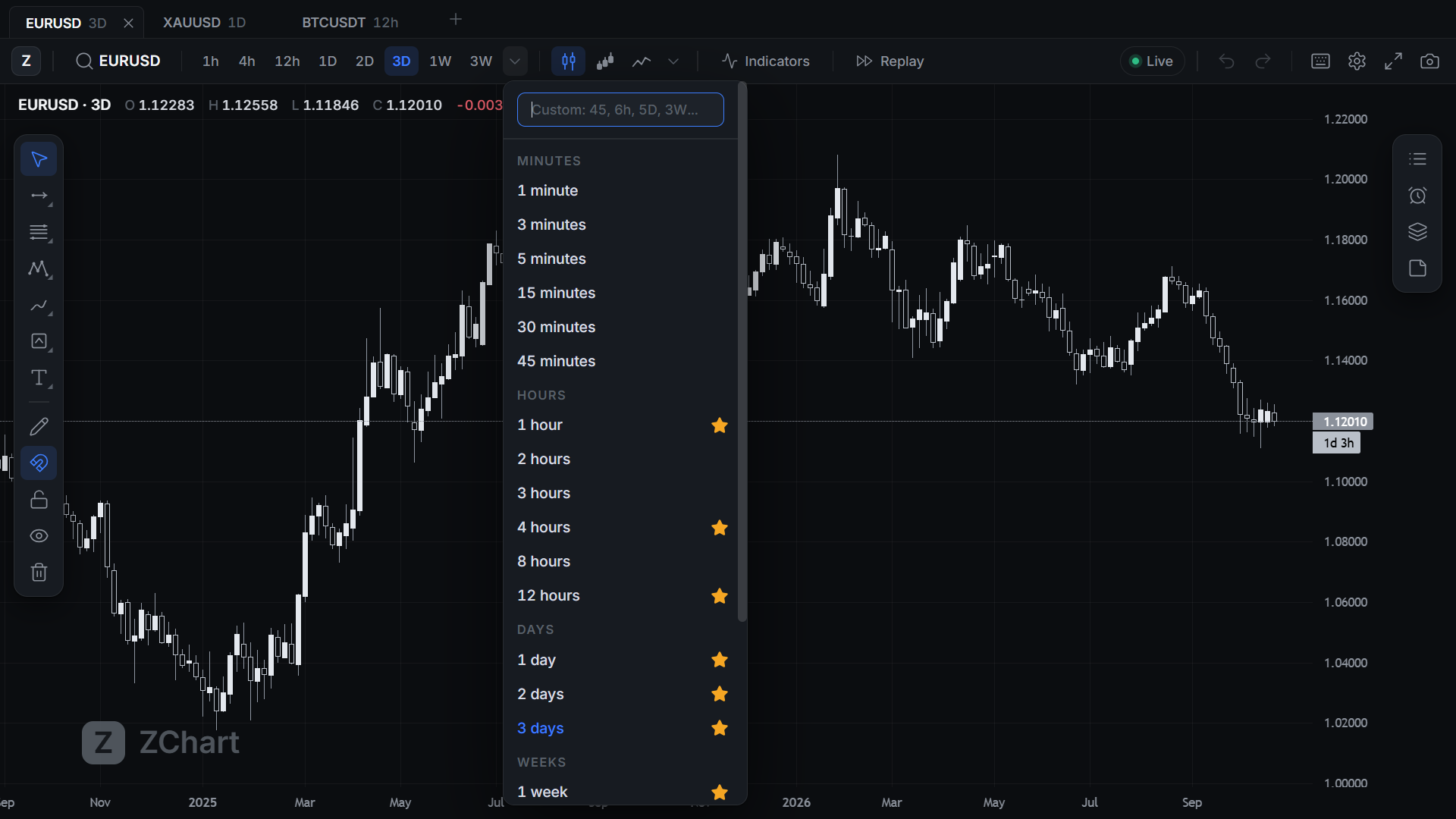The image size is (1456, 819).
Task: Set timeframe to 4h in toolbar
Action: point(247,61)
